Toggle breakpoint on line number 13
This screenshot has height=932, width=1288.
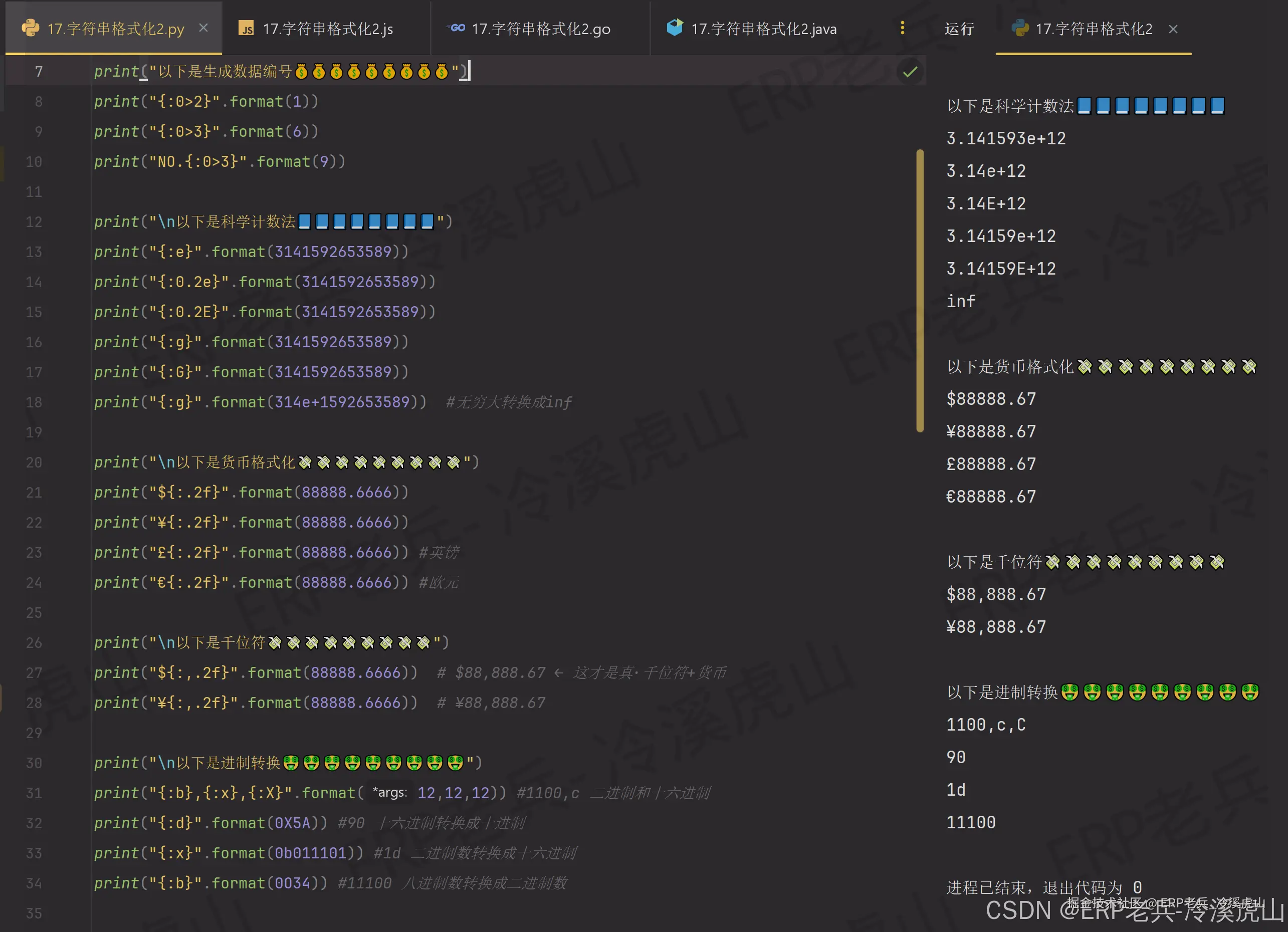(34, 252)
